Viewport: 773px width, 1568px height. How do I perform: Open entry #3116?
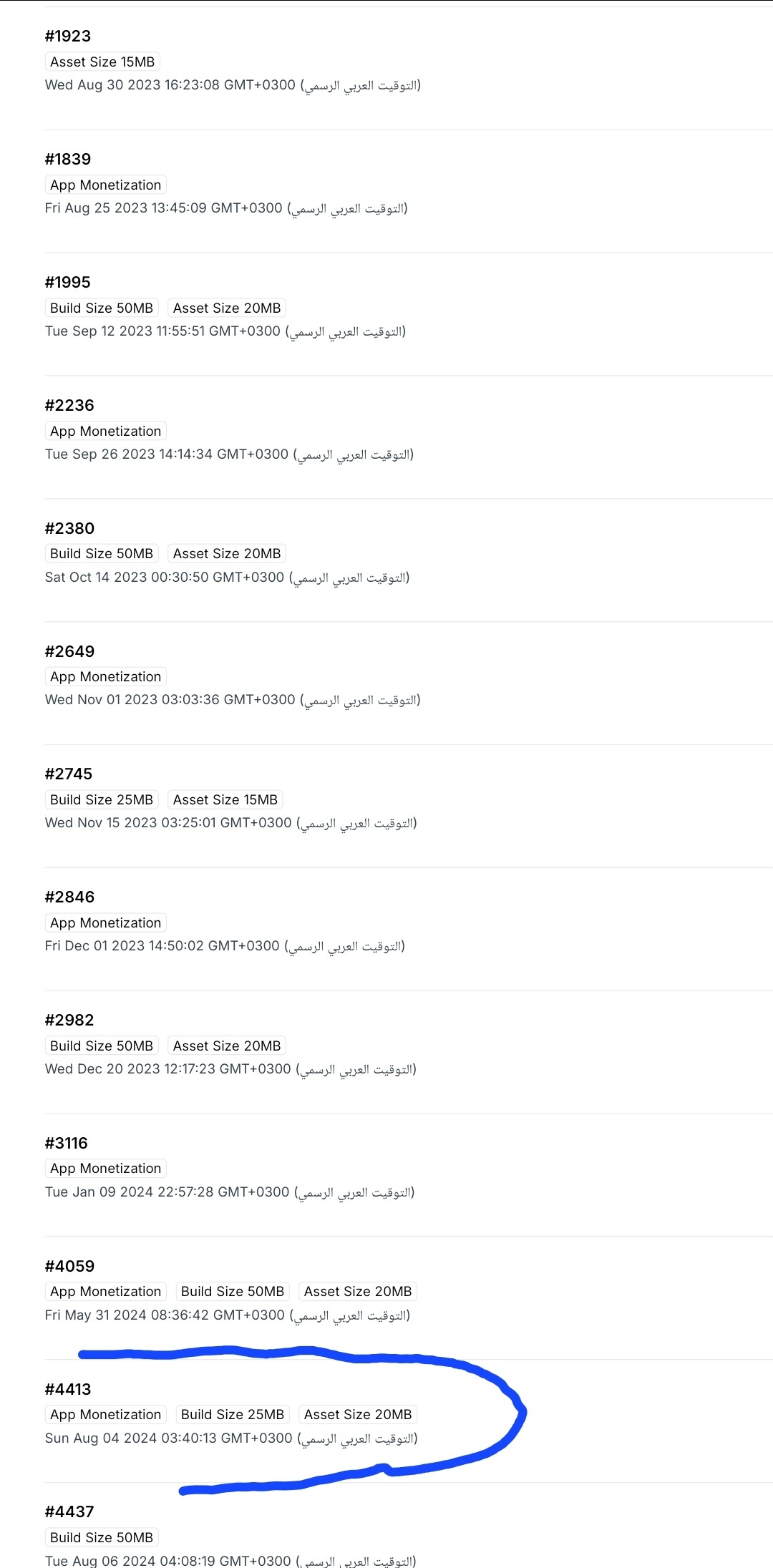click(x=66, y=1144)
